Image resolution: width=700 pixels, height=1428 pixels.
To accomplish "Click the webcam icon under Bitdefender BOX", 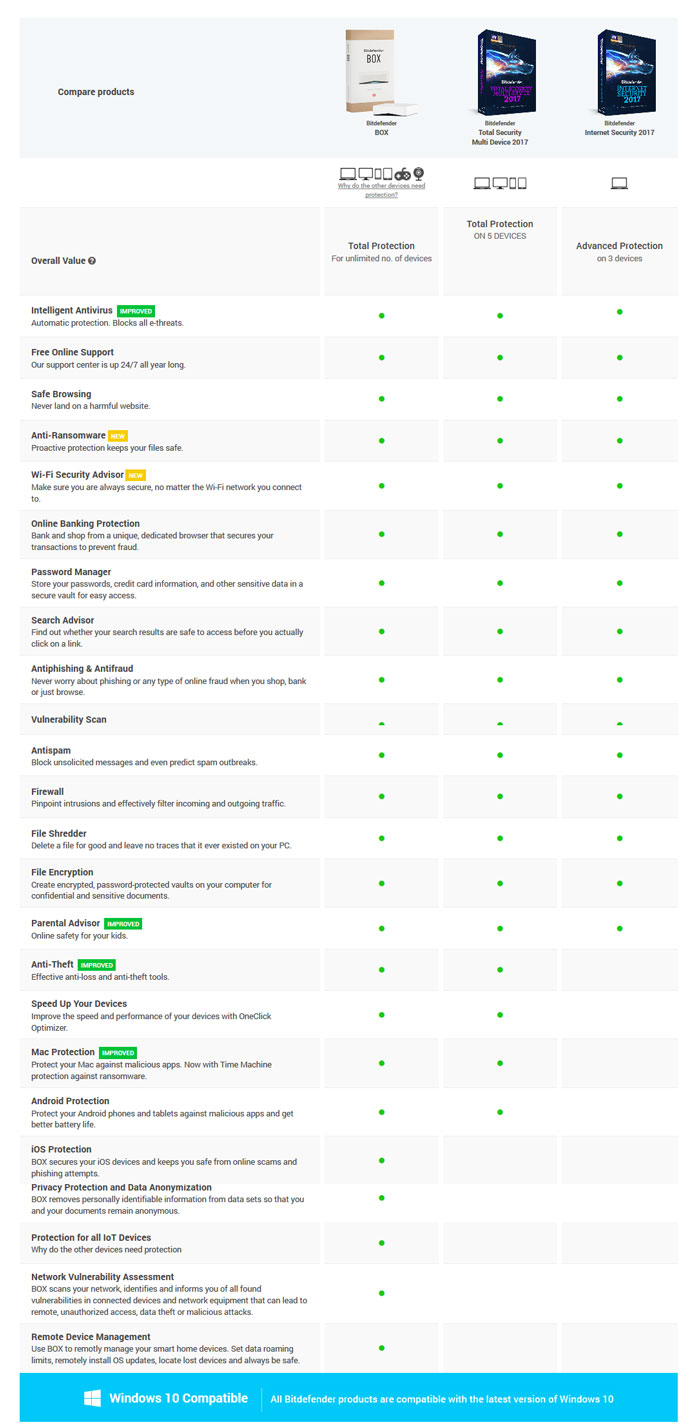I will click(x=419, y=173).
